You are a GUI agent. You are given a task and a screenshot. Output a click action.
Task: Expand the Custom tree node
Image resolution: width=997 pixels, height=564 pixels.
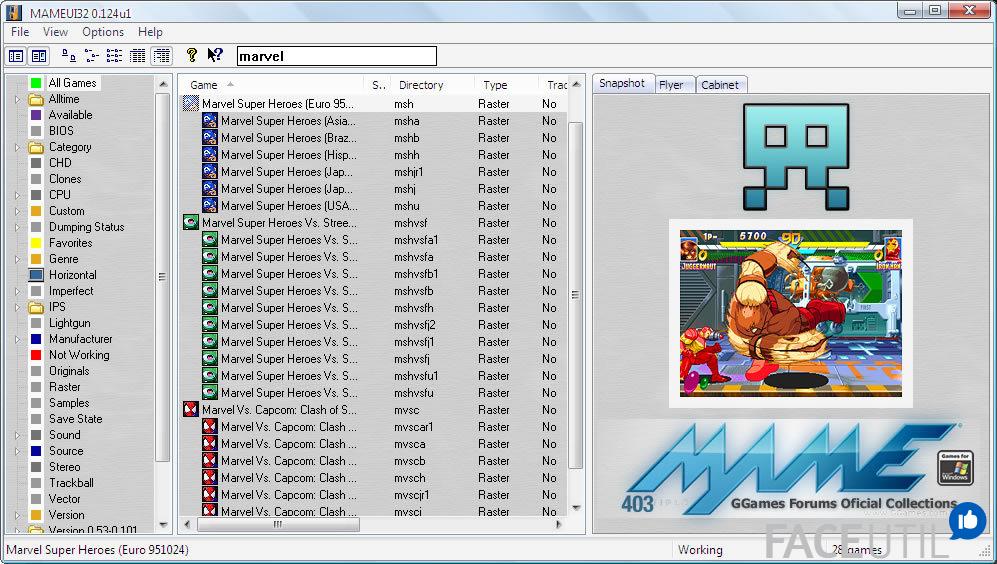pyautogui.click(x=17, y=211)
